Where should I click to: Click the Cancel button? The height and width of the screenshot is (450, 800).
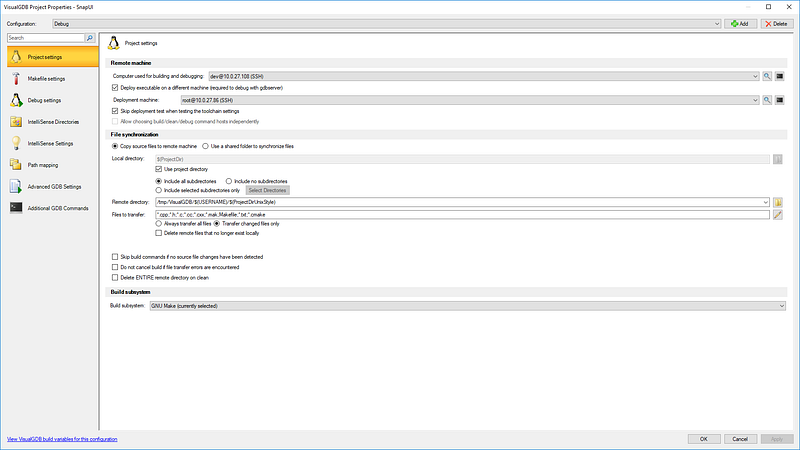click(740, 439)
